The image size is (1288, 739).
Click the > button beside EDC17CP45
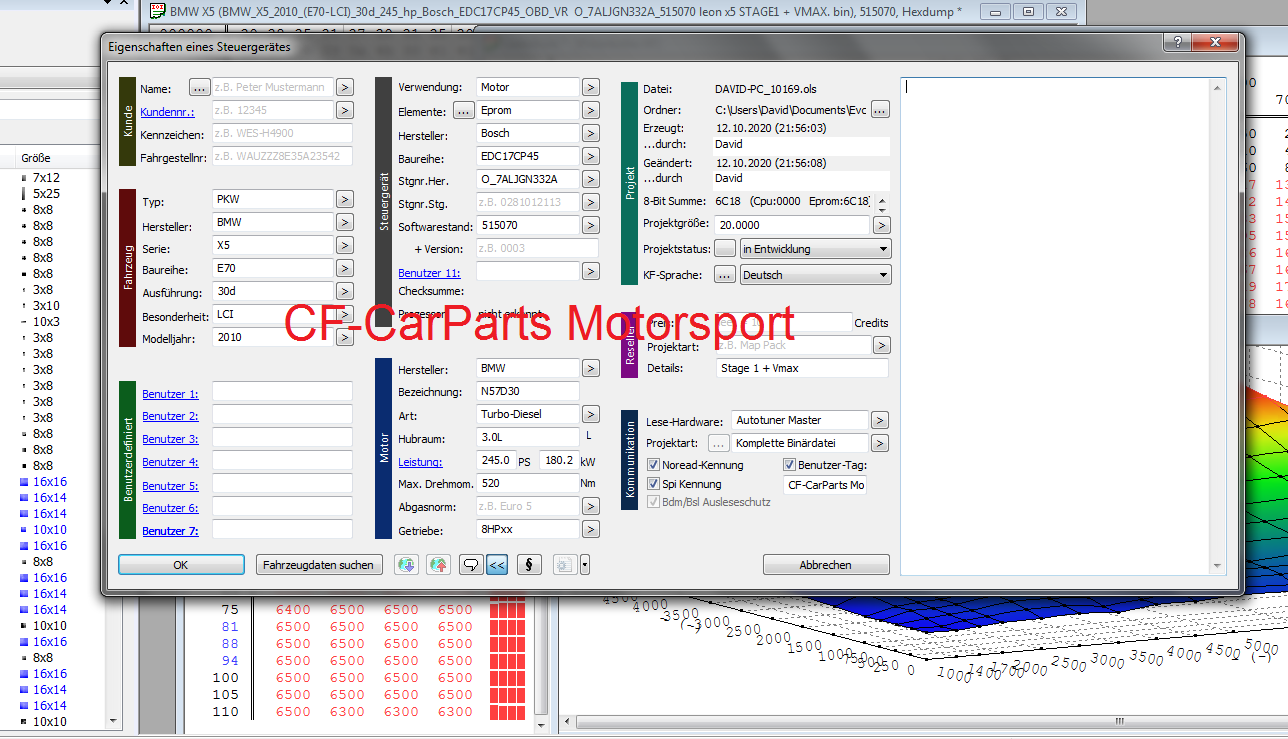tap(591, 157)
